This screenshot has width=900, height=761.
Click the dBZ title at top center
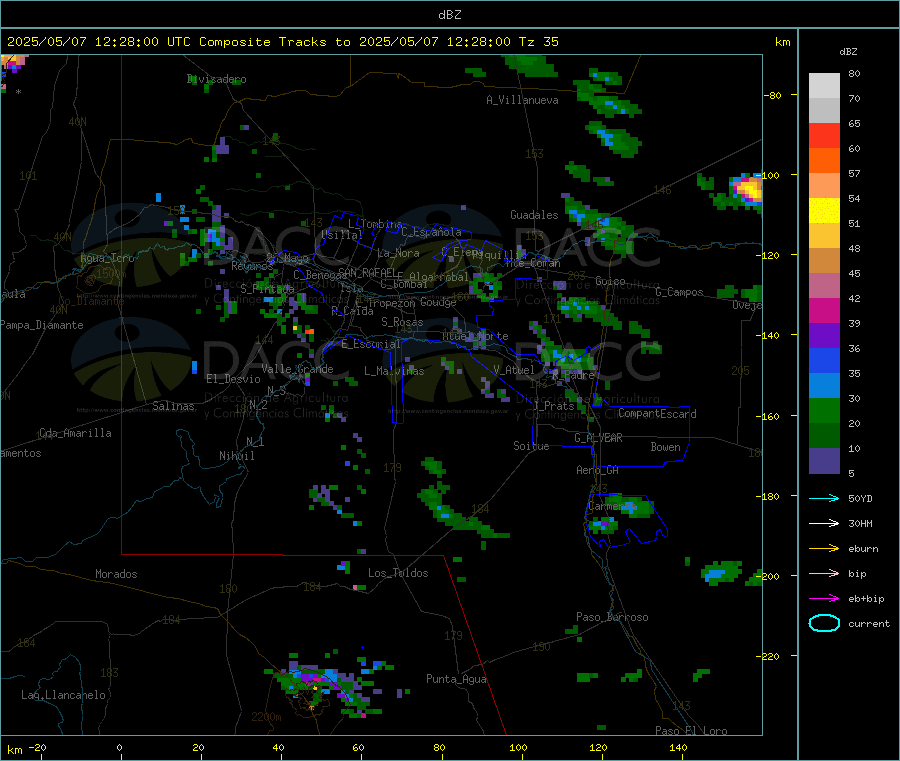[x=449, y=15]
